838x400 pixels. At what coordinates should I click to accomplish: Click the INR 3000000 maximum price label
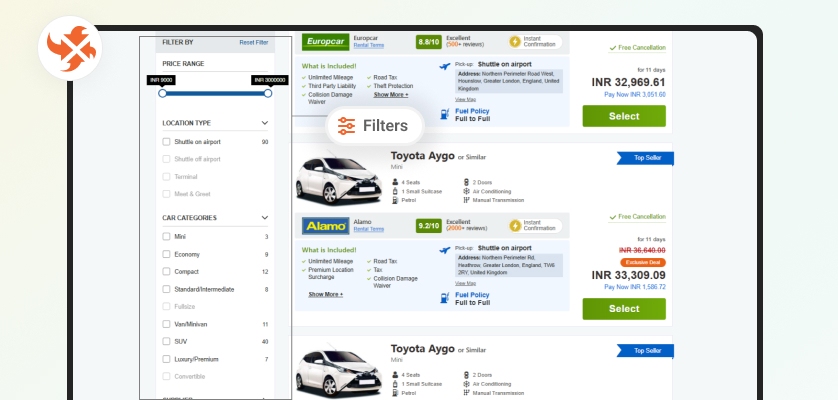click(270, 80)
